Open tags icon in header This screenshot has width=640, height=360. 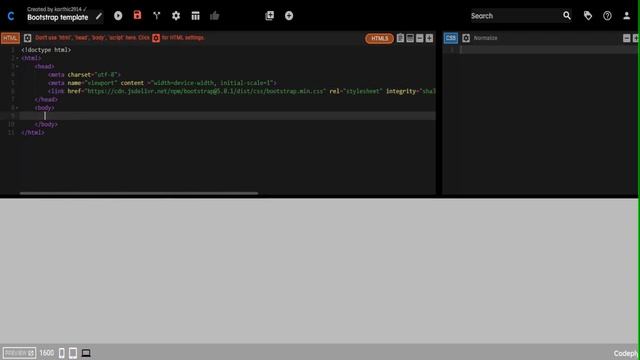click(588, 16)
